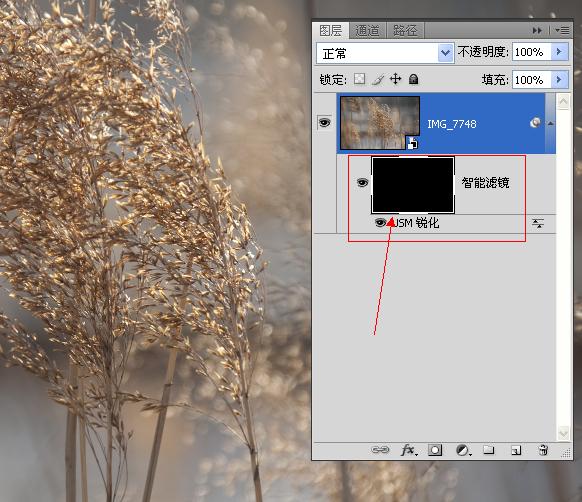Open USM sharpen blending options icon

coord(538,223)
